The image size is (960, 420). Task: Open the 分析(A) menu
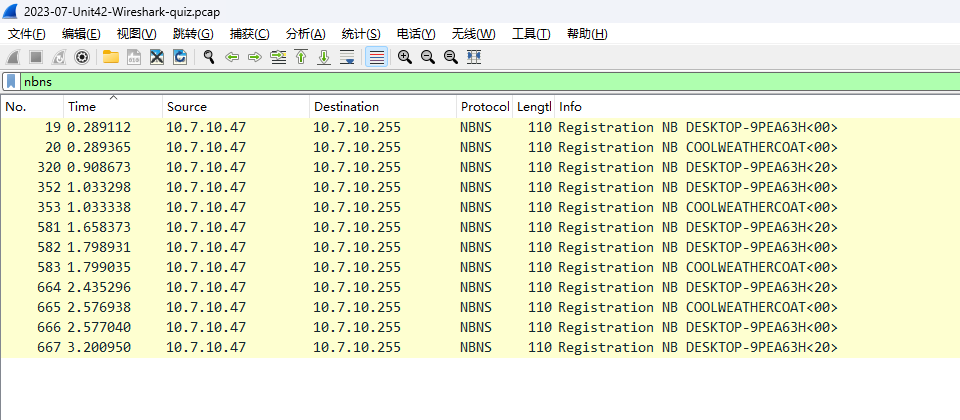306,34
